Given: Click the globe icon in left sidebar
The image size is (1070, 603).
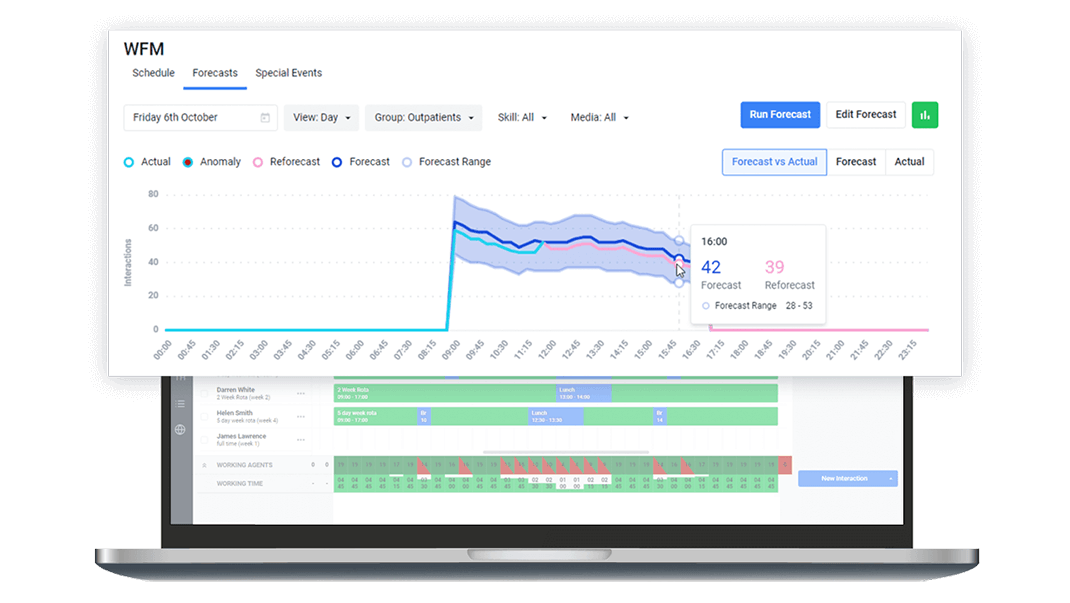Looking at the screenshot, I should [180, 430].
